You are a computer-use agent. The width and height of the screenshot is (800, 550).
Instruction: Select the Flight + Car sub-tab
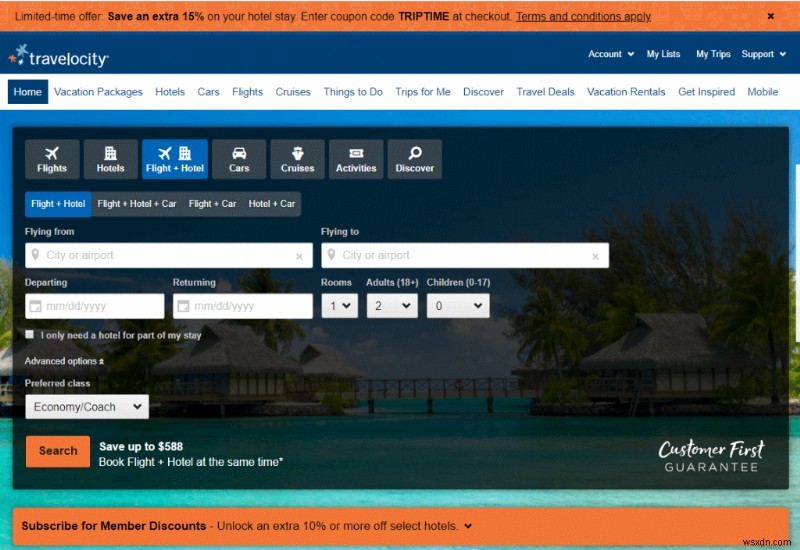point(212,204)
